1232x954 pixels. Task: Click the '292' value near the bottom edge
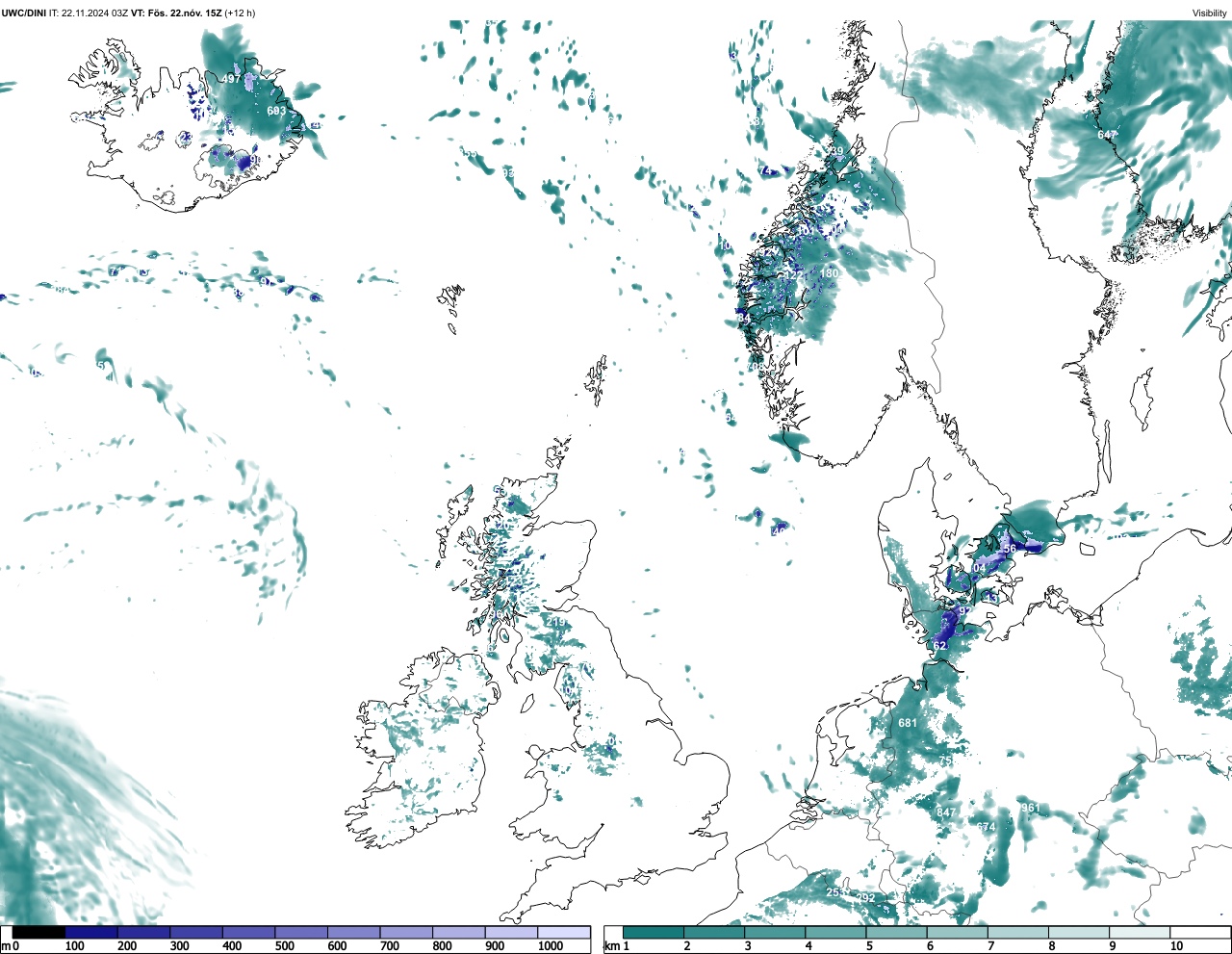[866, 899]
